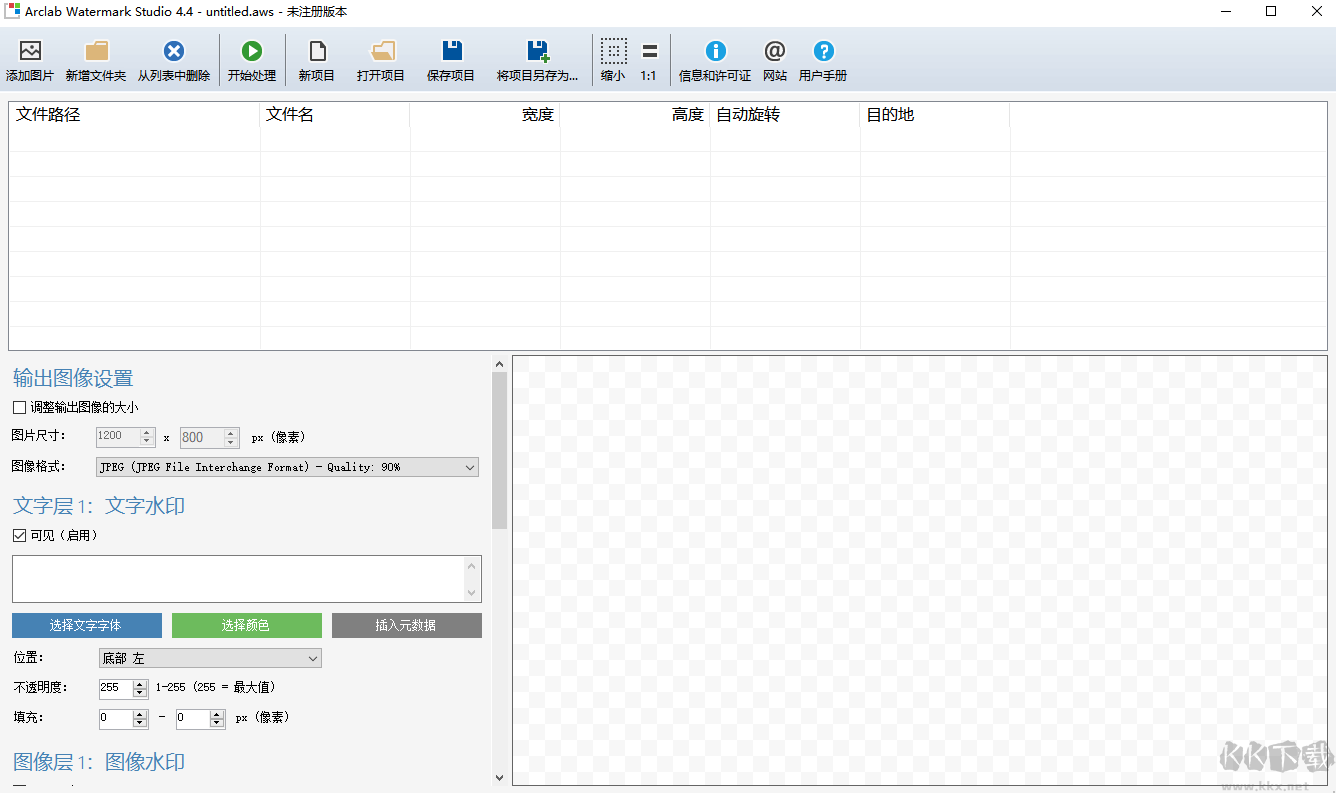Click 从列表中删除 remove icon
Screen dimensions: 1336x793
pyautogui.click(x=174, y=52)
